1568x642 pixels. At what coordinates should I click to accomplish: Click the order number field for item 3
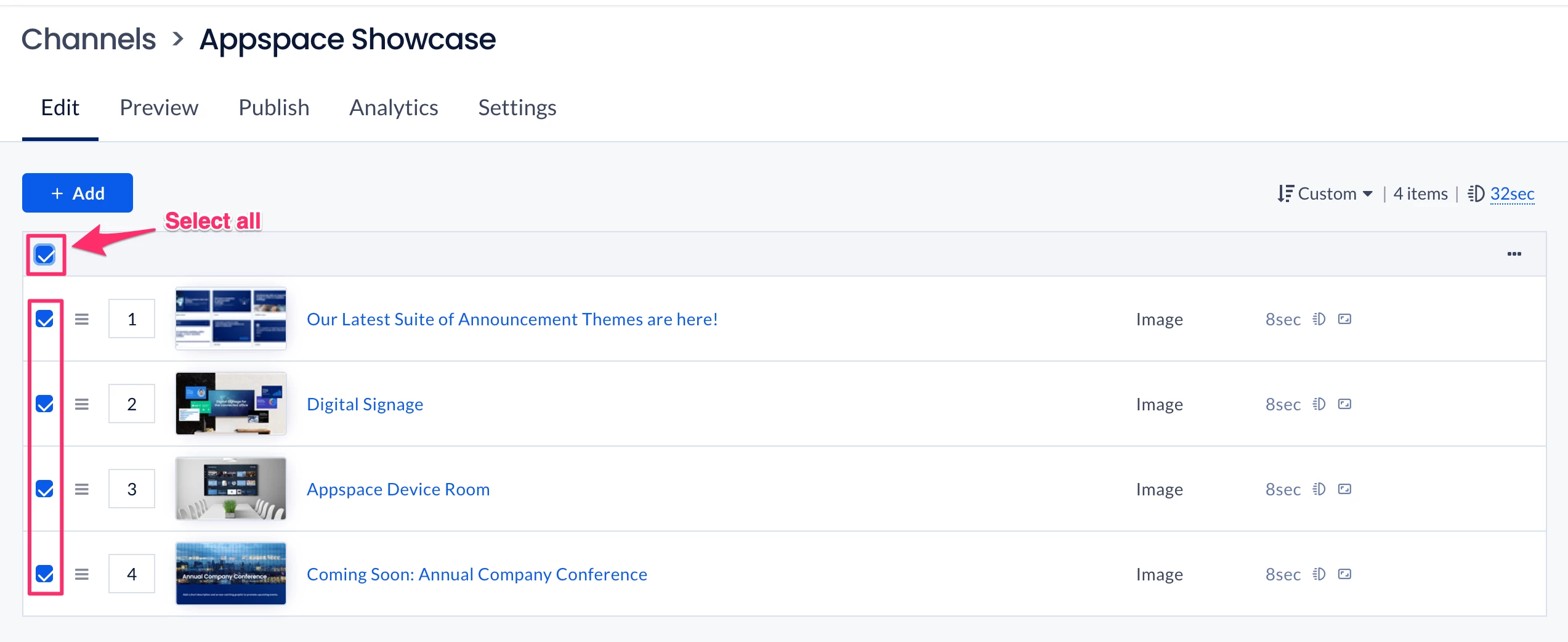[x=132, y=489]
